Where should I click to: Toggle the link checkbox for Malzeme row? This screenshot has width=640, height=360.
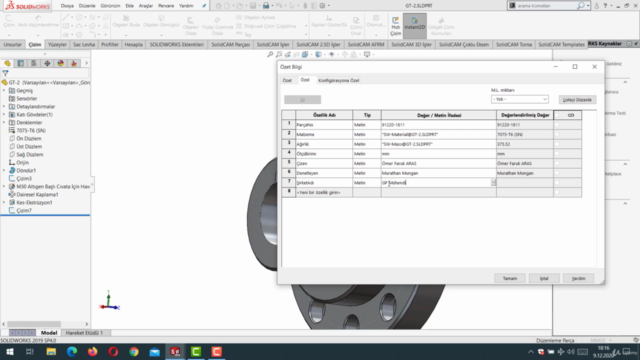pyautogui.click(x=557, y=134)
